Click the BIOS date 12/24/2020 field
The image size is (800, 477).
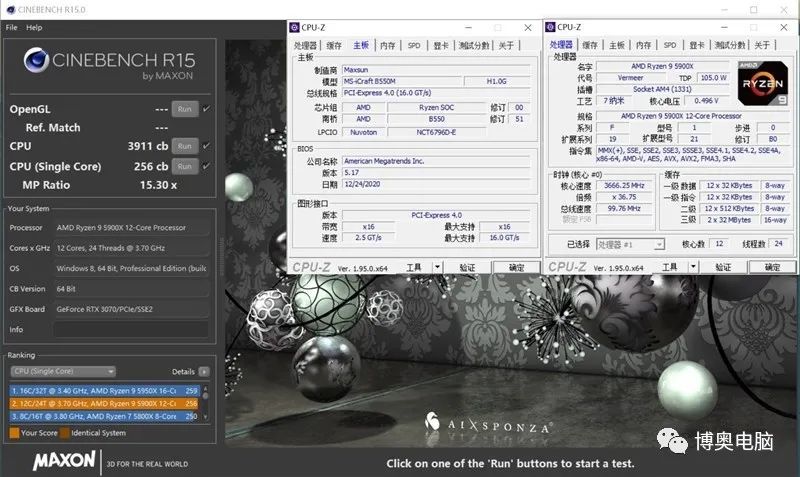(436, 184)
